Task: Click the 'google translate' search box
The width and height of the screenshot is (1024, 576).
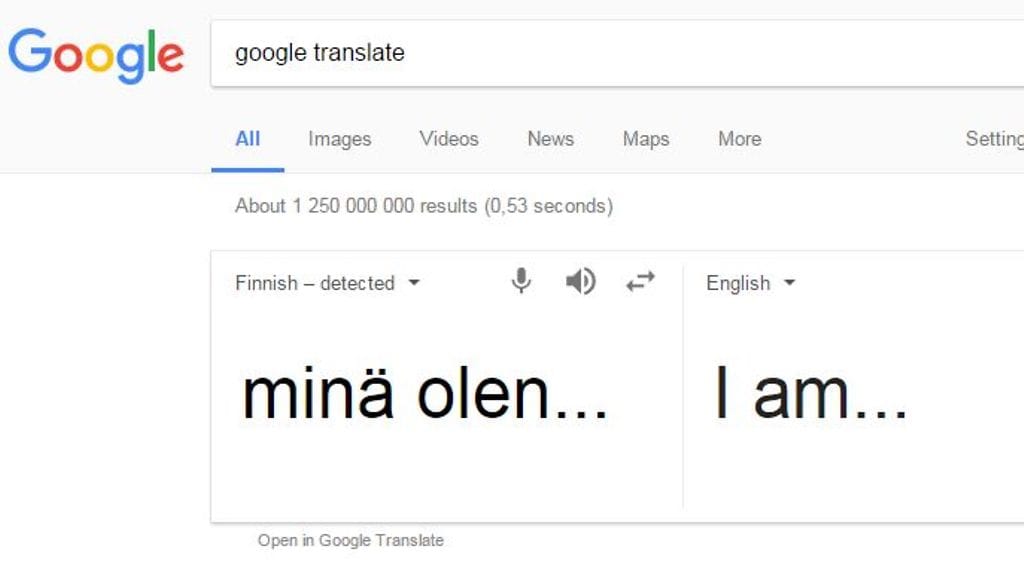Action: point(600,53)
